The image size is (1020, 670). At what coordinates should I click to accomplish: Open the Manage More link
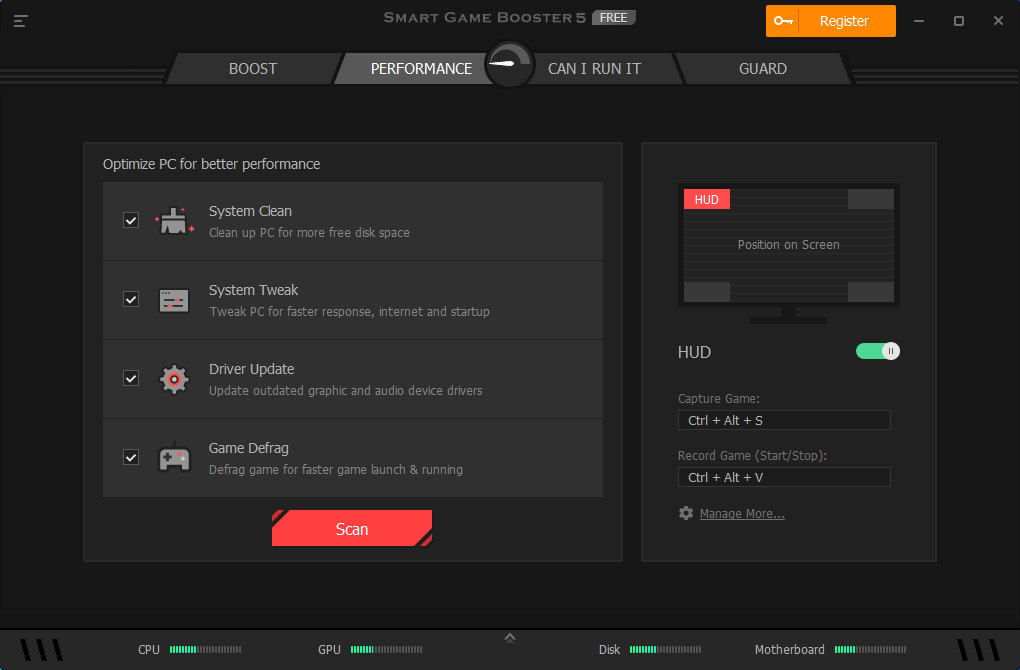742,513
